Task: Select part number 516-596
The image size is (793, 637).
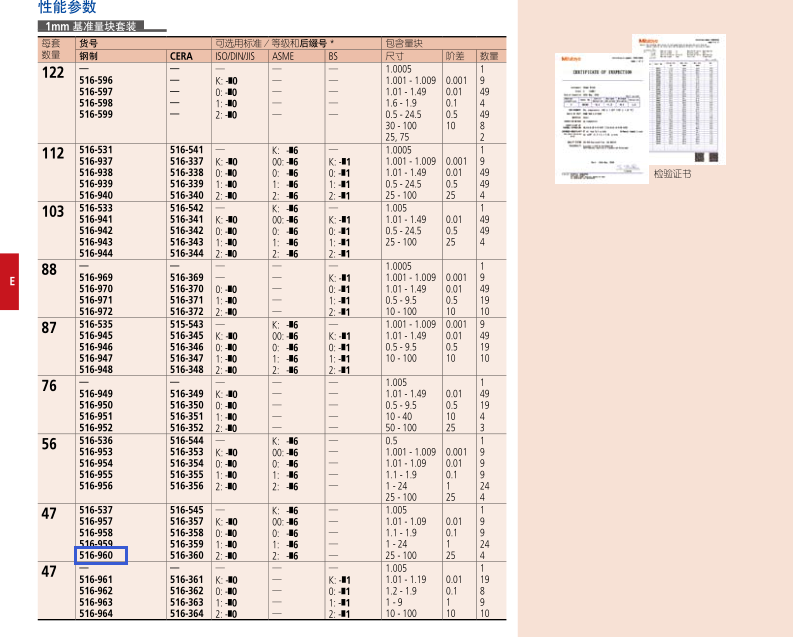Action: coord(96,80)
